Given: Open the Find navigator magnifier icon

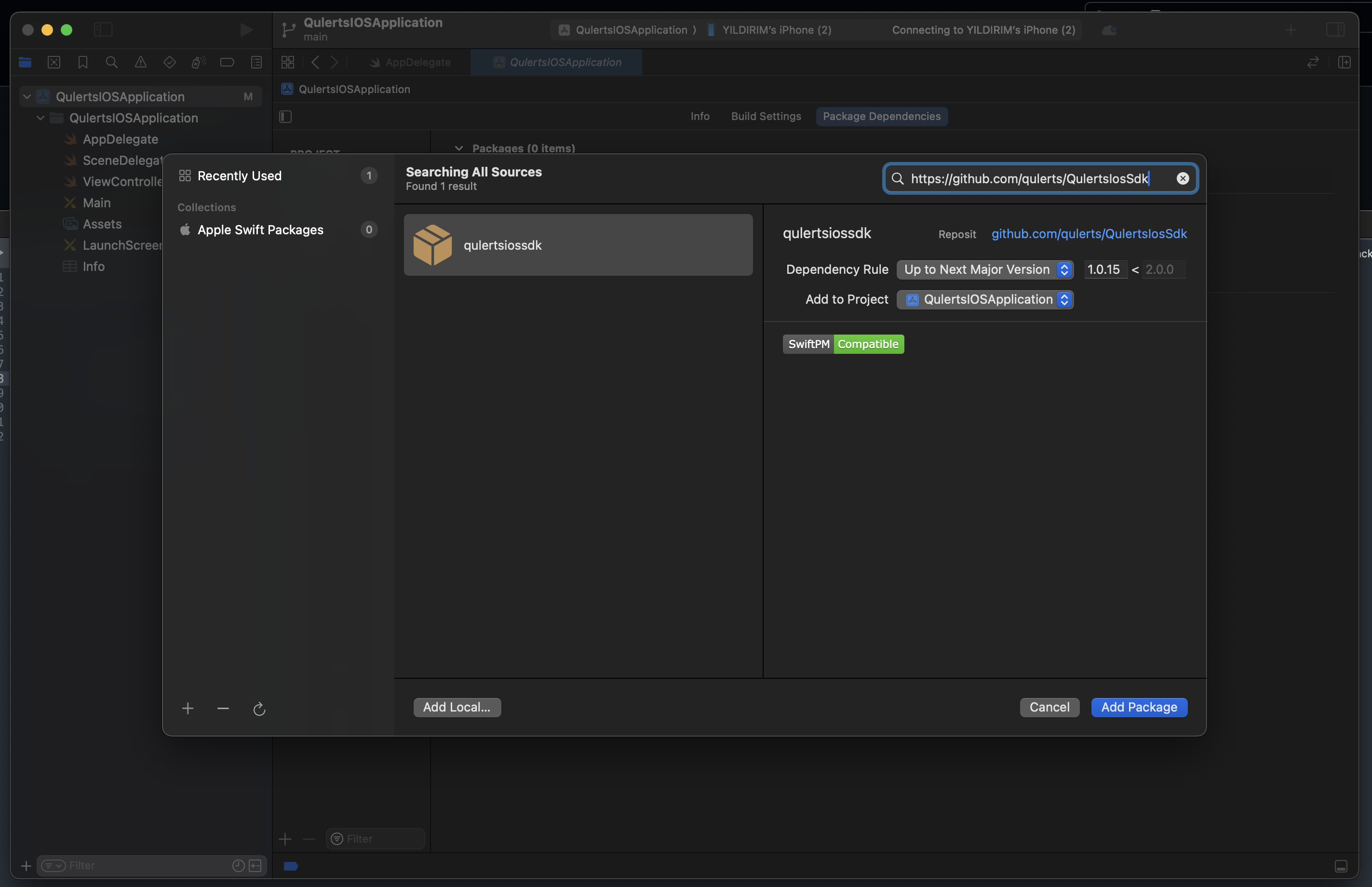Looking at the screenshot, I should click(x=112, y=62).
